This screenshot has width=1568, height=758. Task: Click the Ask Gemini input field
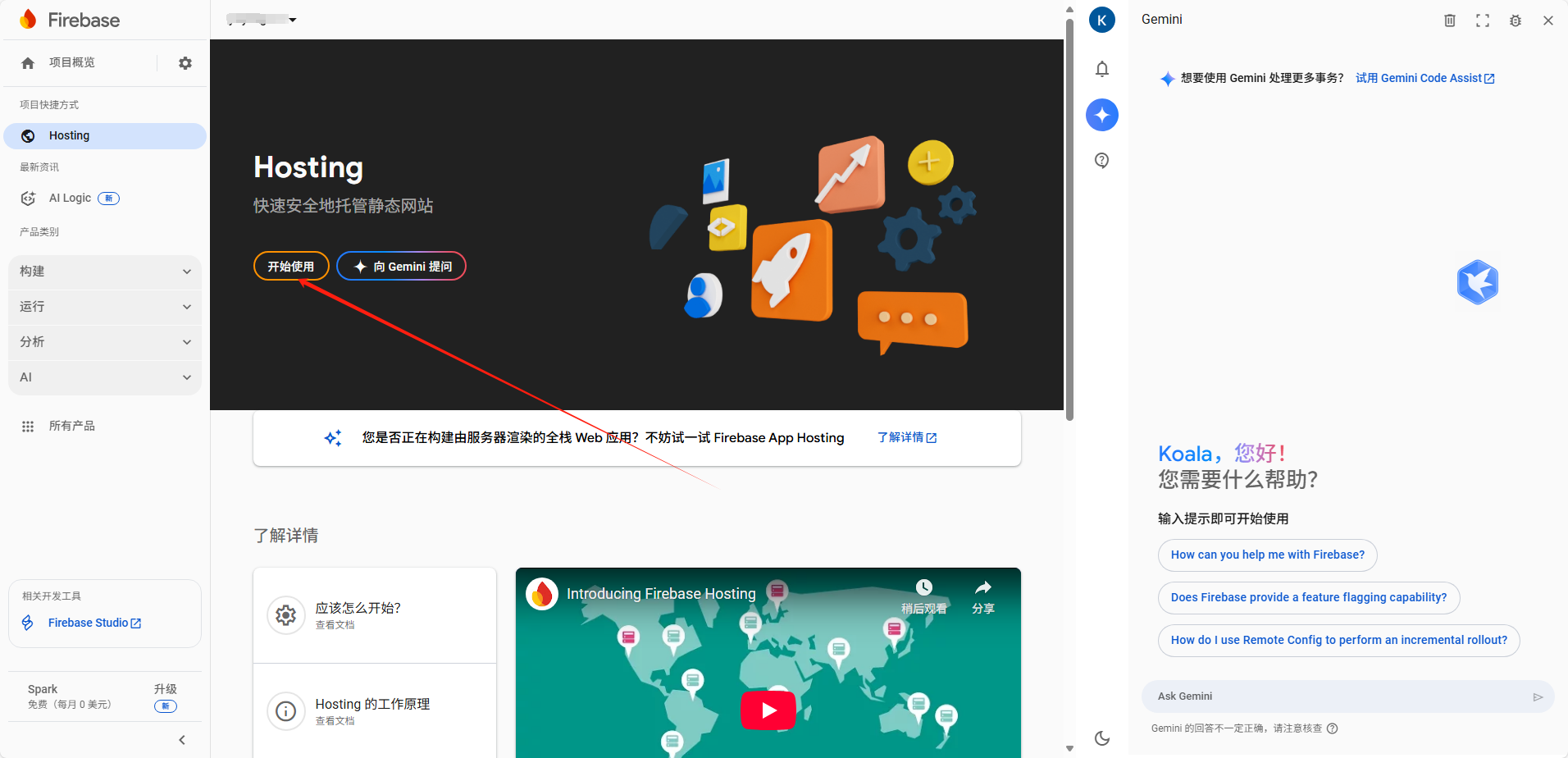(x=1337, y=696)
